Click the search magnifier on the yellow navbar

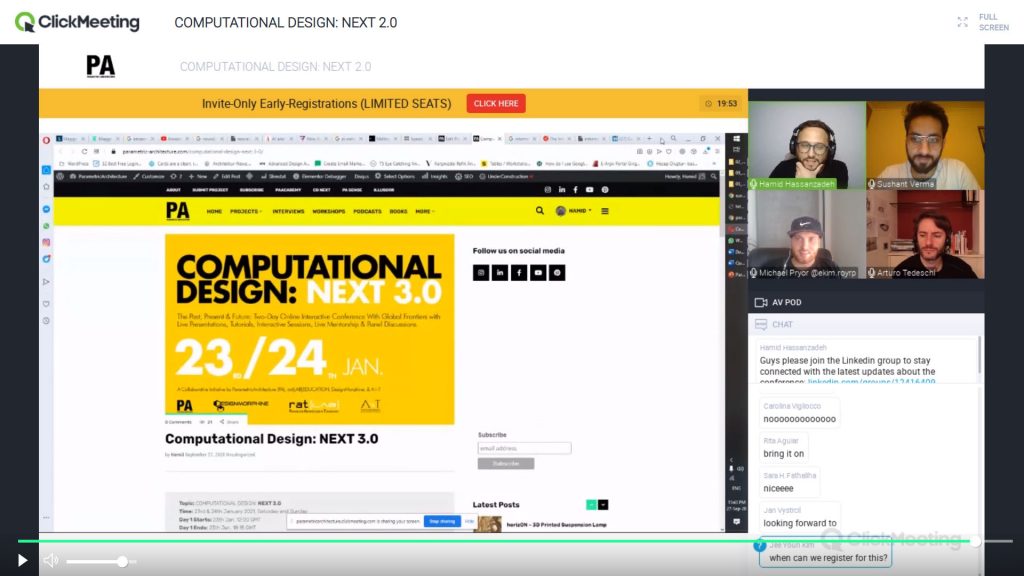(539, 211)
